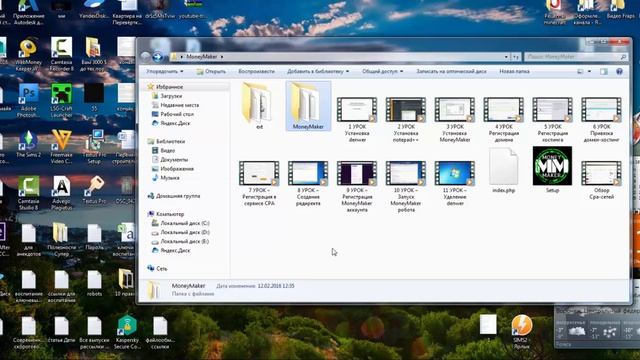Image resolution: width=640 pixels, height=360 pixels.
Task: Click Воспроизвести in the toolbar
Action: [x=256, y=71]
